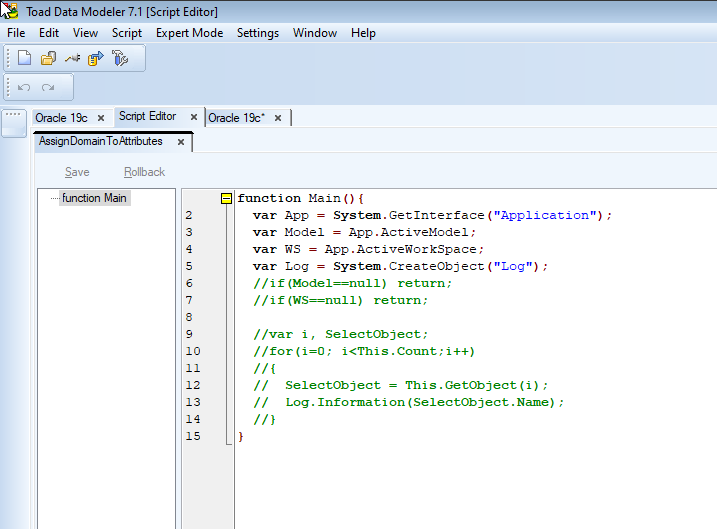The image size is (717, 529).
Task: Close the Oracle 19c* tab
Action: 278,118
